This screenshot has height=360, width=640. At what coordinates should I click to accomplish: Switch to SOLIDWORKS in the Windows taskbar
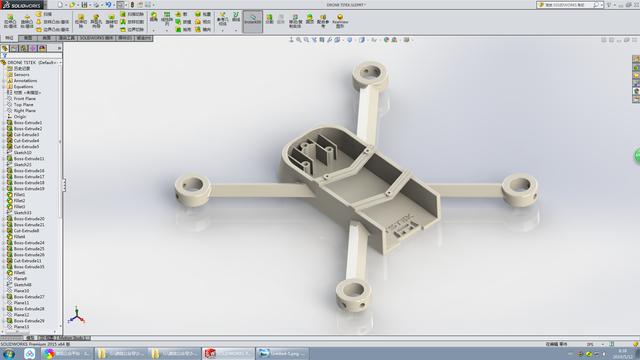tap(228, 353)
